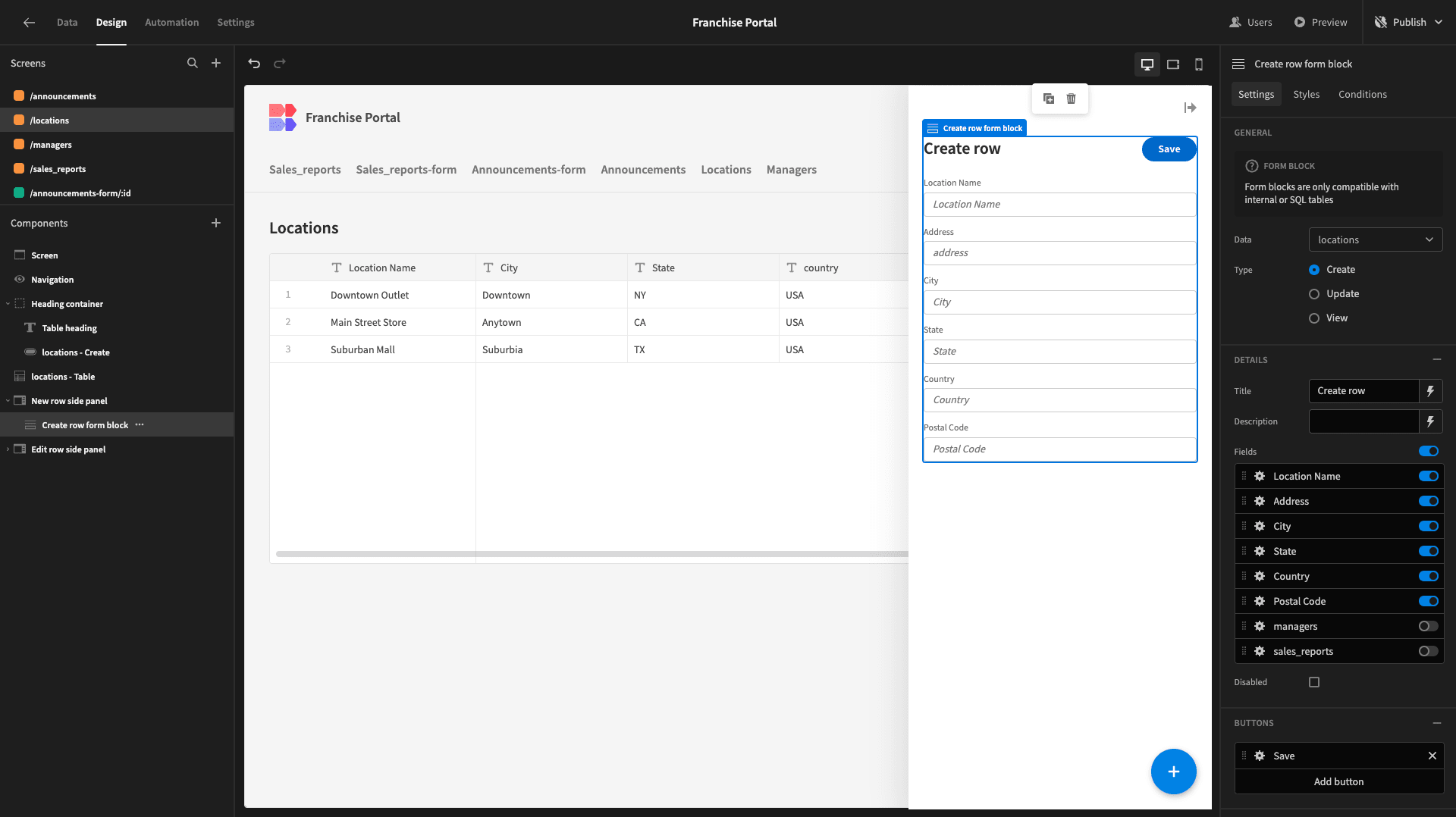
Task: Switch to the Styles tab
Action: [x=1306, y=94]
